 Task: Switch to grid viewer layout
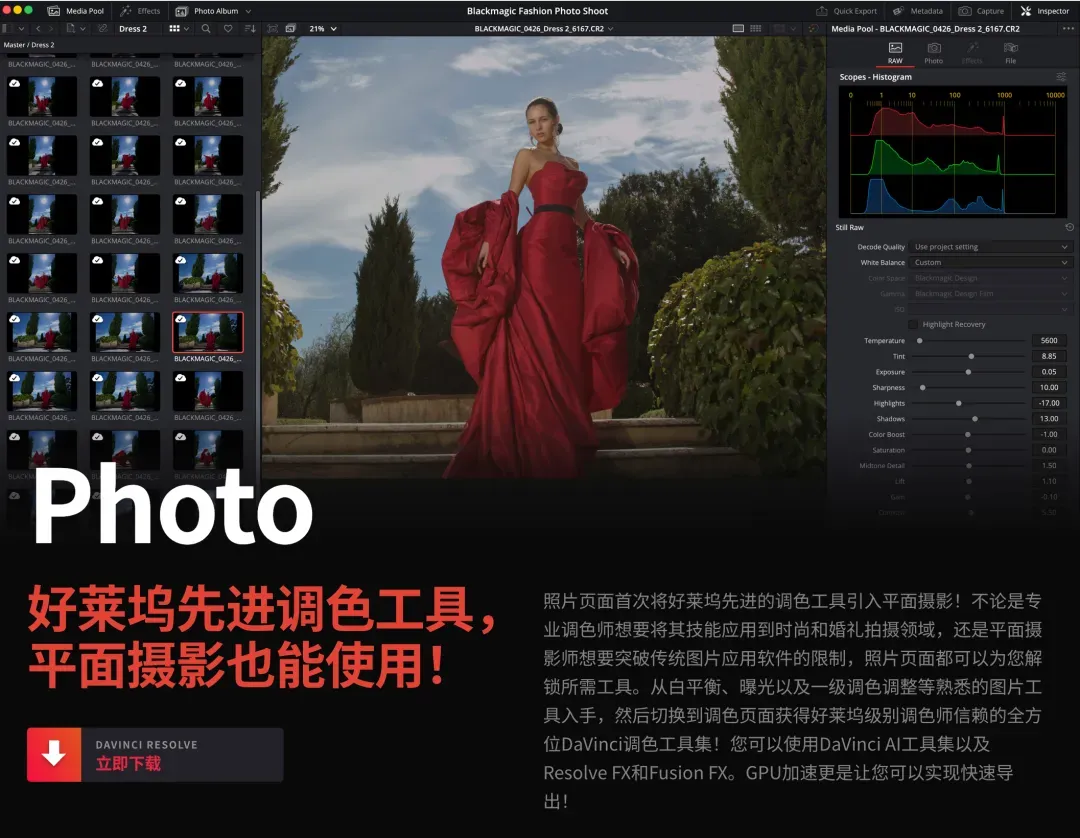(756, 29)
